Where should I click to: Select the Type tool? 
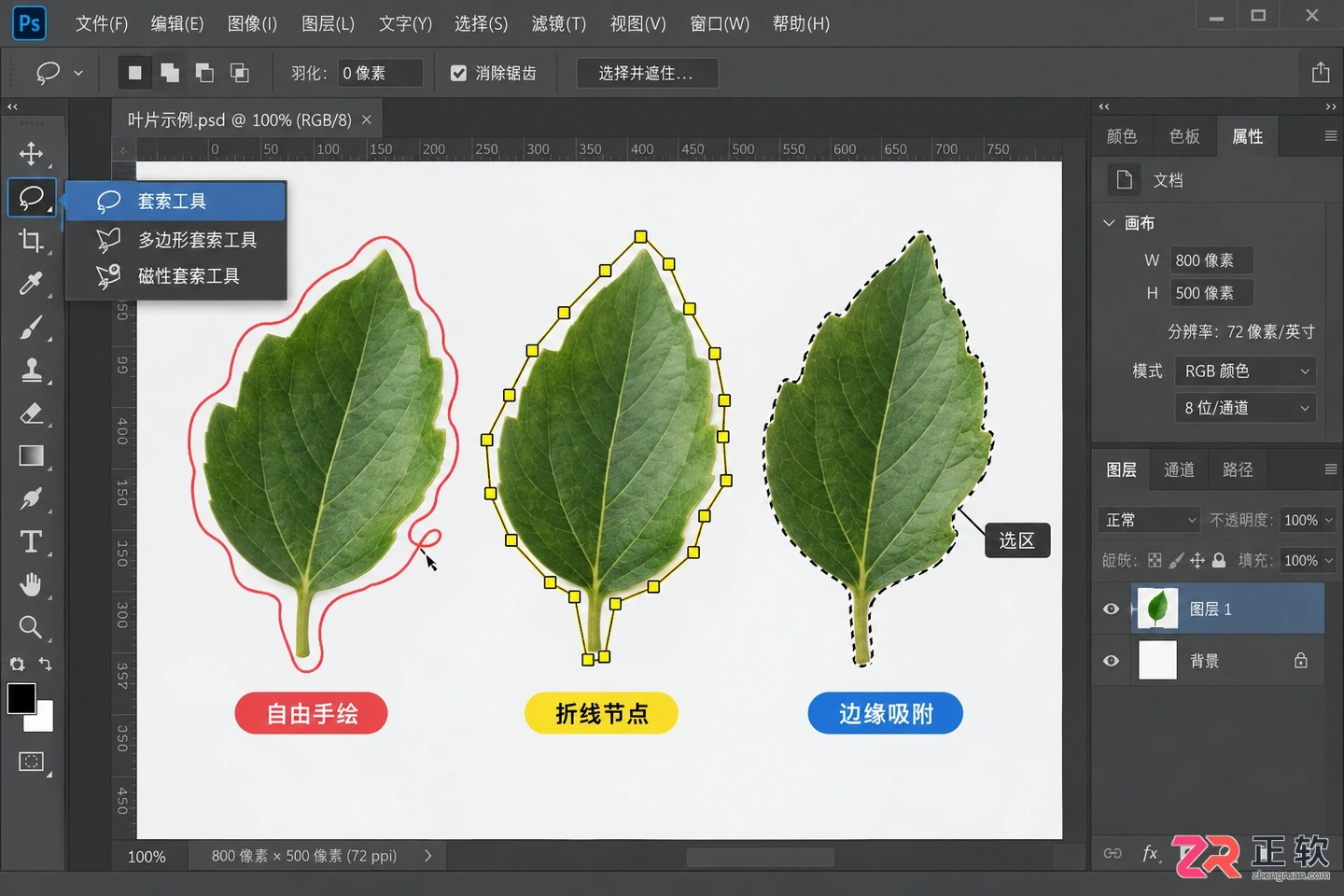[31, 542]
